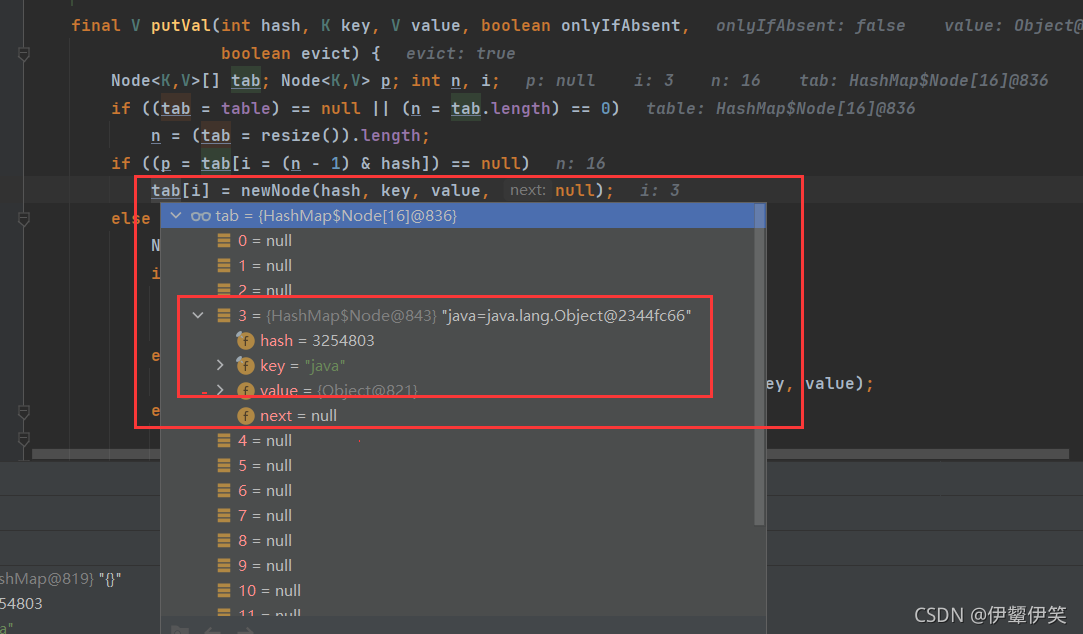Click the editor's horizontal scrollbar

(550, 454)
